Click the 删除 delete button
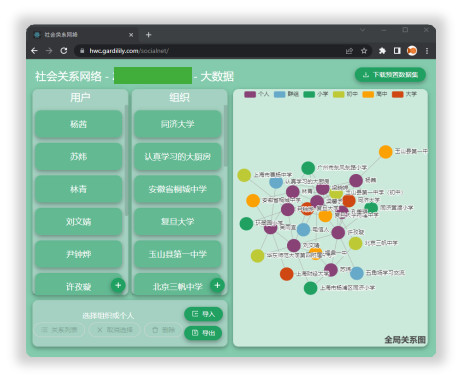This screenshot has width=463, height=382. 163,330
